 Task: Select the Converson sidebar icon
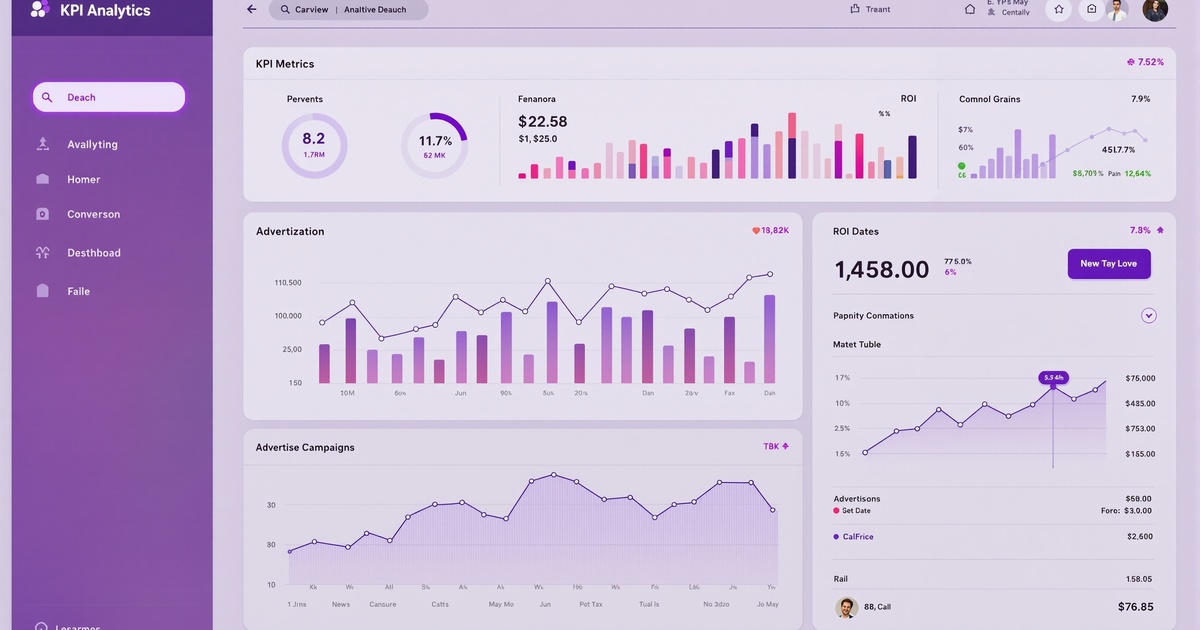tap(42, 214)
